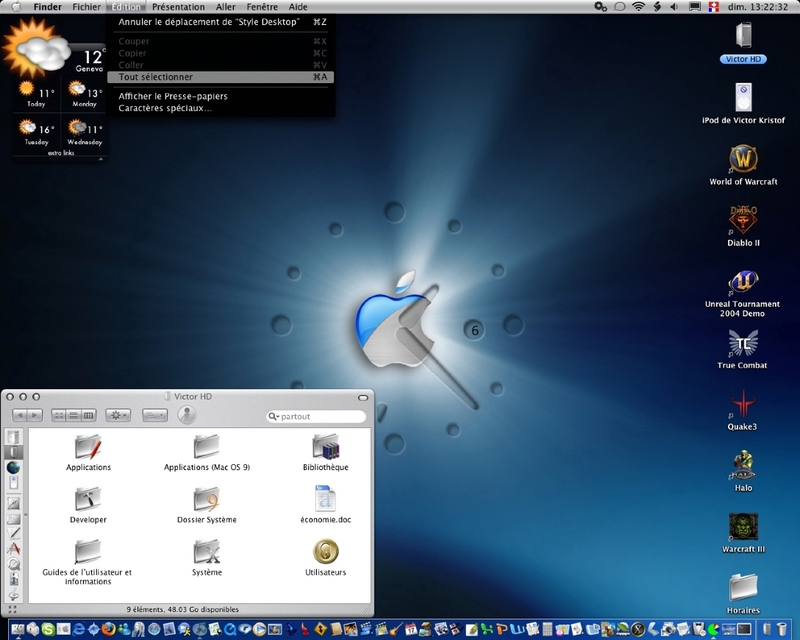The width and height of the screenshot is (800, 640).
Task: Expand the weather widget bottom arrow
Action: pos(101,159)
